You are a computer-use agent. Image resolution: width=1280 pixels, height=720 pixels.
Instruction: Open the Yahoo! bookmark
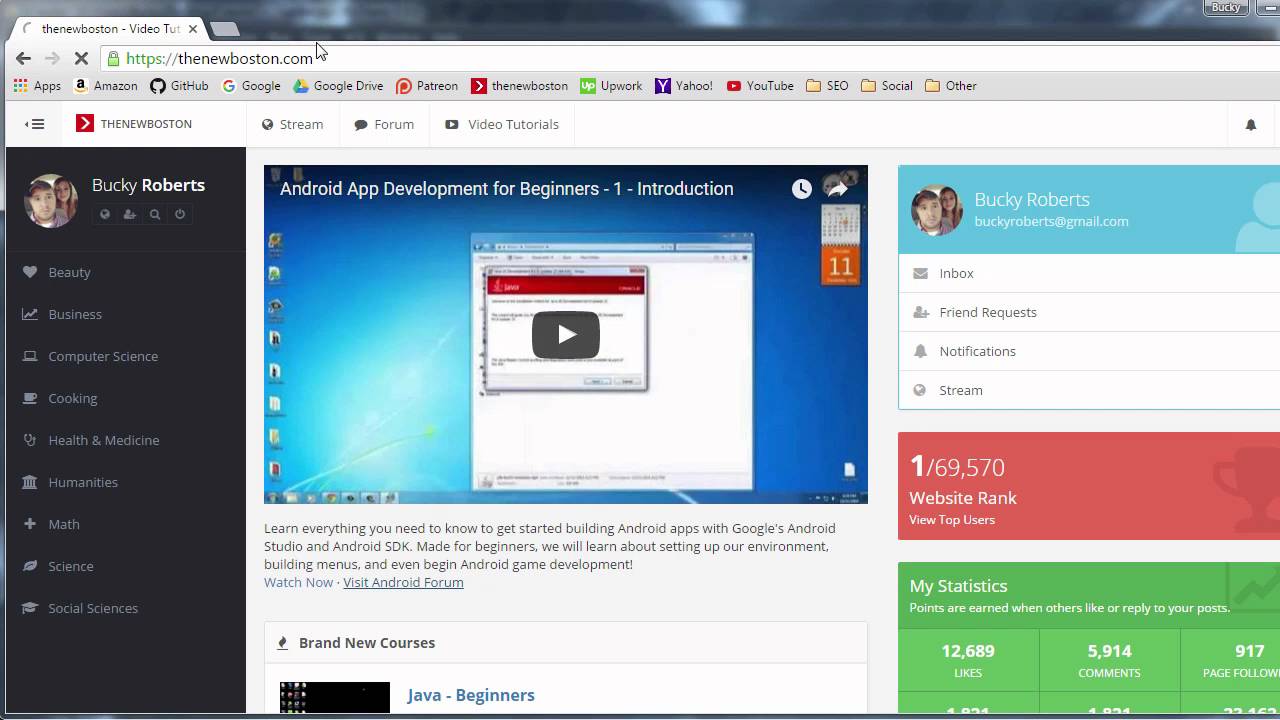(684, 86)
